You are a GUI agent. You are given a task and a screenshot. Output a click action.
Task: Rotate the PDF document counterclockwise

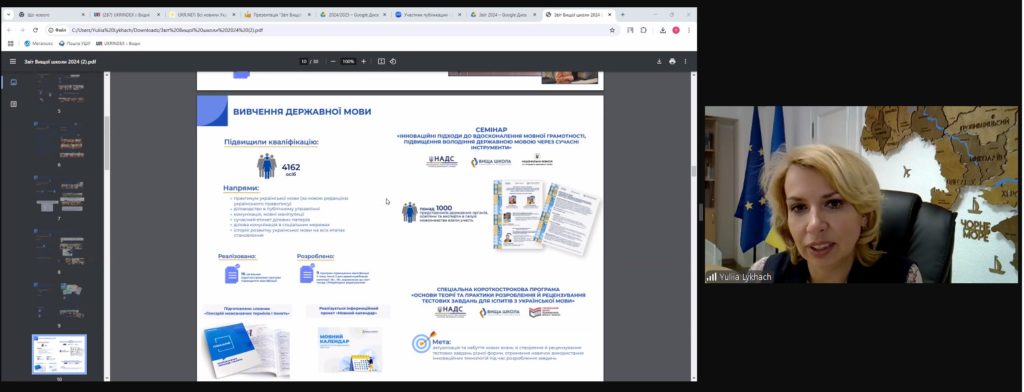[393, 61]
